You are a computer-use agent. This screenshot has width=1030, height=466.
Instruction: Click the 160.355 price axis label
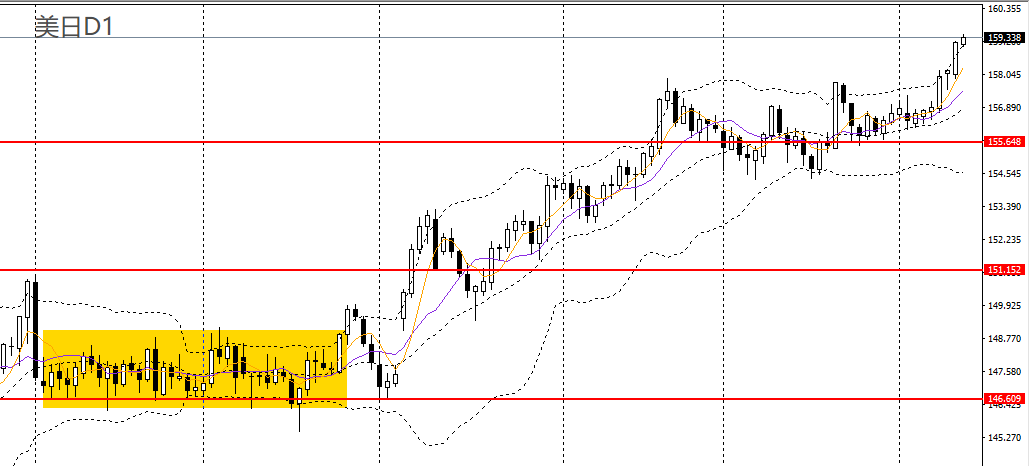[x=1003, y=9]
